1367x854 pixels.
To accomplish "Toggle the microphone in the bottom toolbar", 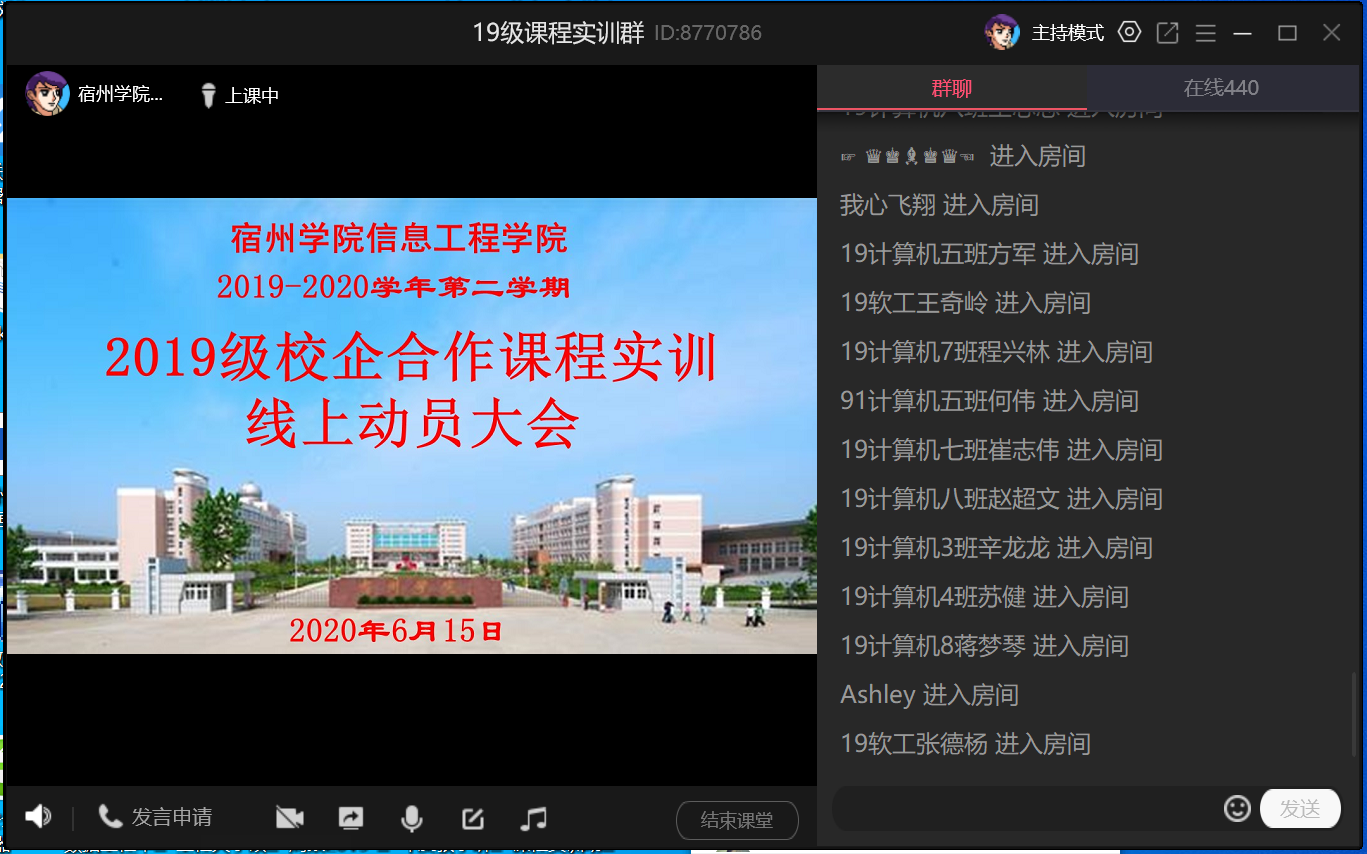I will click(x=411, y=818).
